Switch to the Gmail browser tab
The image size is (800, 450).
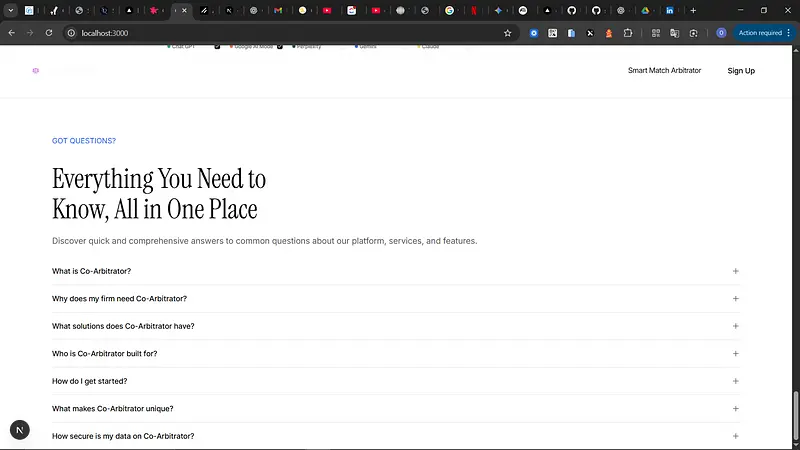point(278,10)
